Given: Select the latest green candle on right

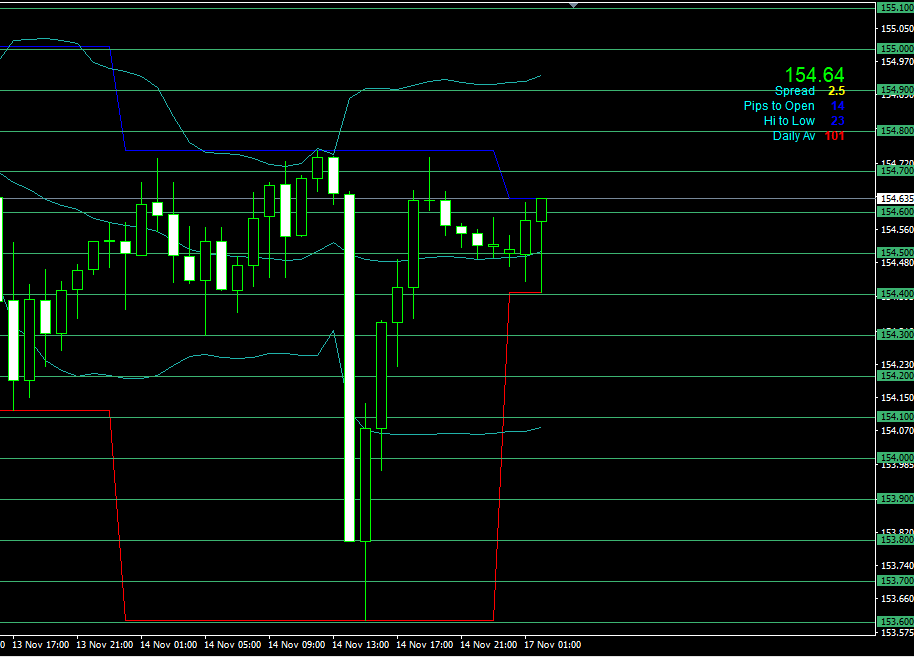Looking at the screenshot, I should 542,209.
